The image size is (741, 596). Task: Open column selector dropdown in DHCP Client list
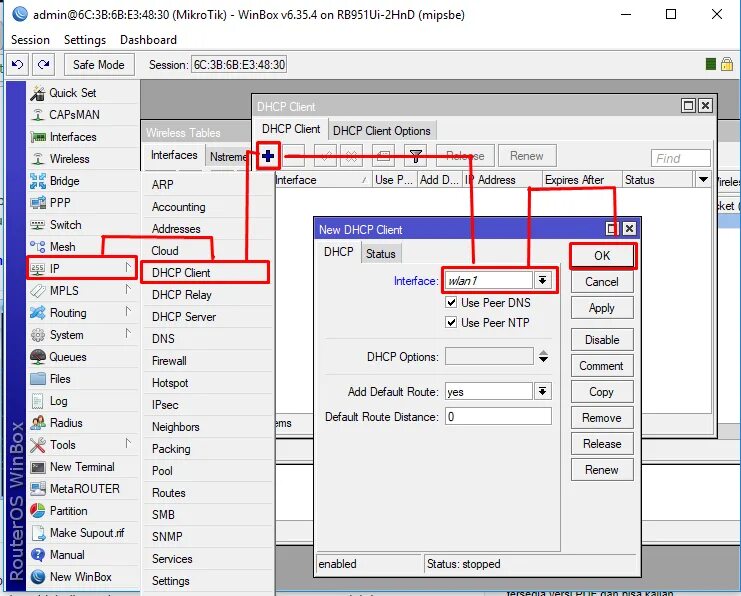point(703,180)
